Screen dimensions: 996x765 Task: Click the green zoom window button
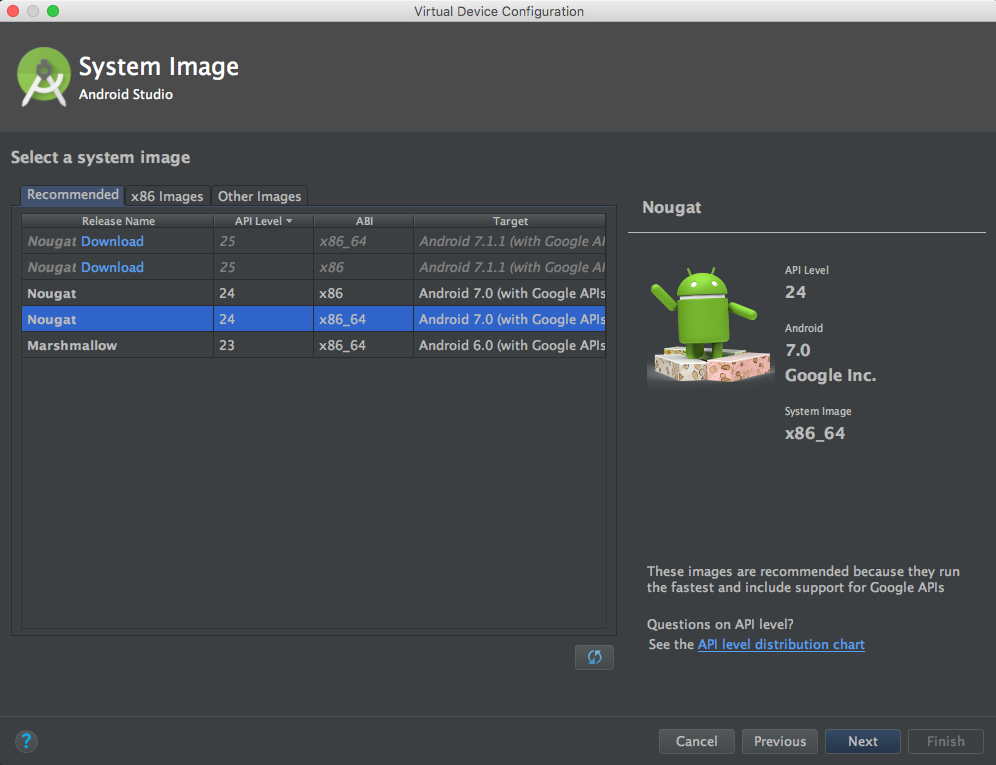click(x=53, y=11)
